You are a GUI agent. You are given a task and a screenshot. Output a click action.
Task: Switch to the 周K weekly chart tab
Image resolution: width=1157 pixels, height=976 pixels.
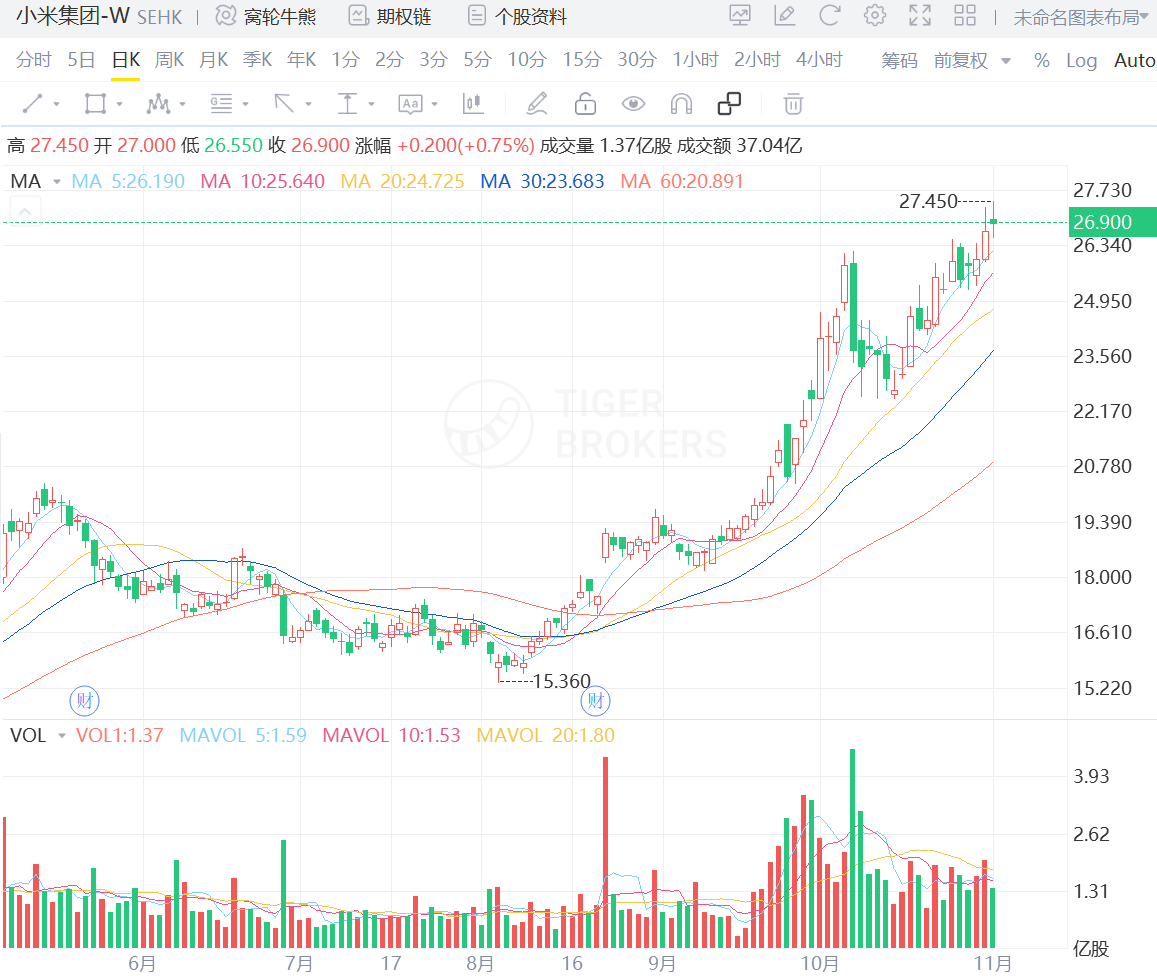168,60
